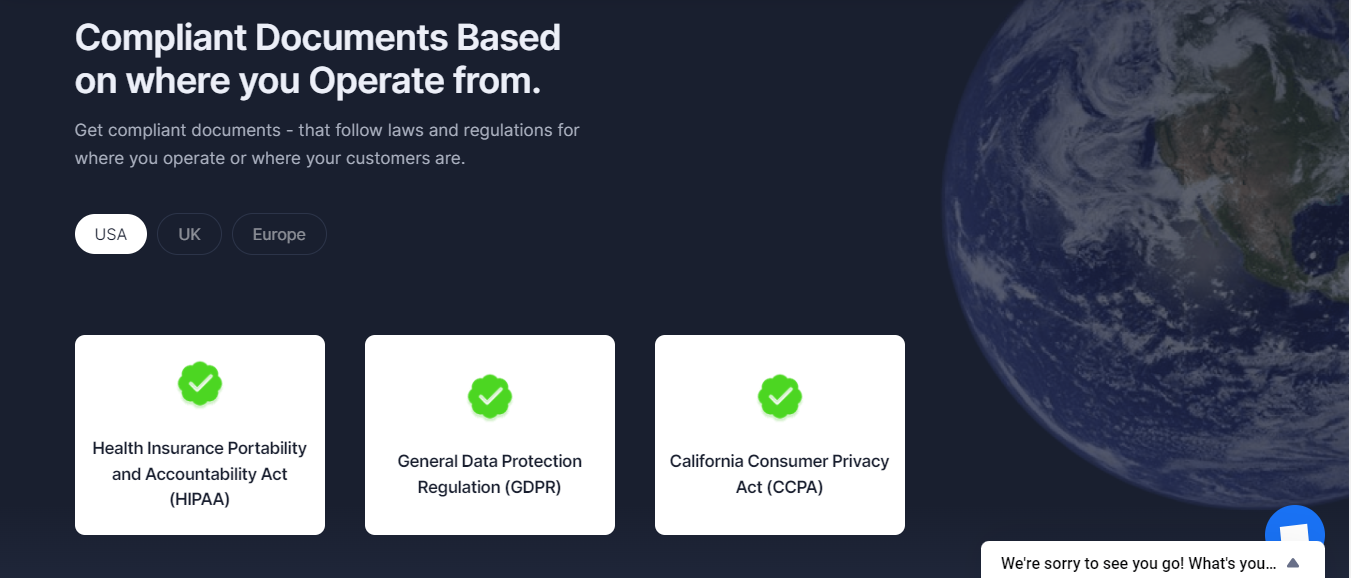The image size is (1351, 578).
Task: Click the "We're sorry to see you go!" message
Action: [1138, 563]
